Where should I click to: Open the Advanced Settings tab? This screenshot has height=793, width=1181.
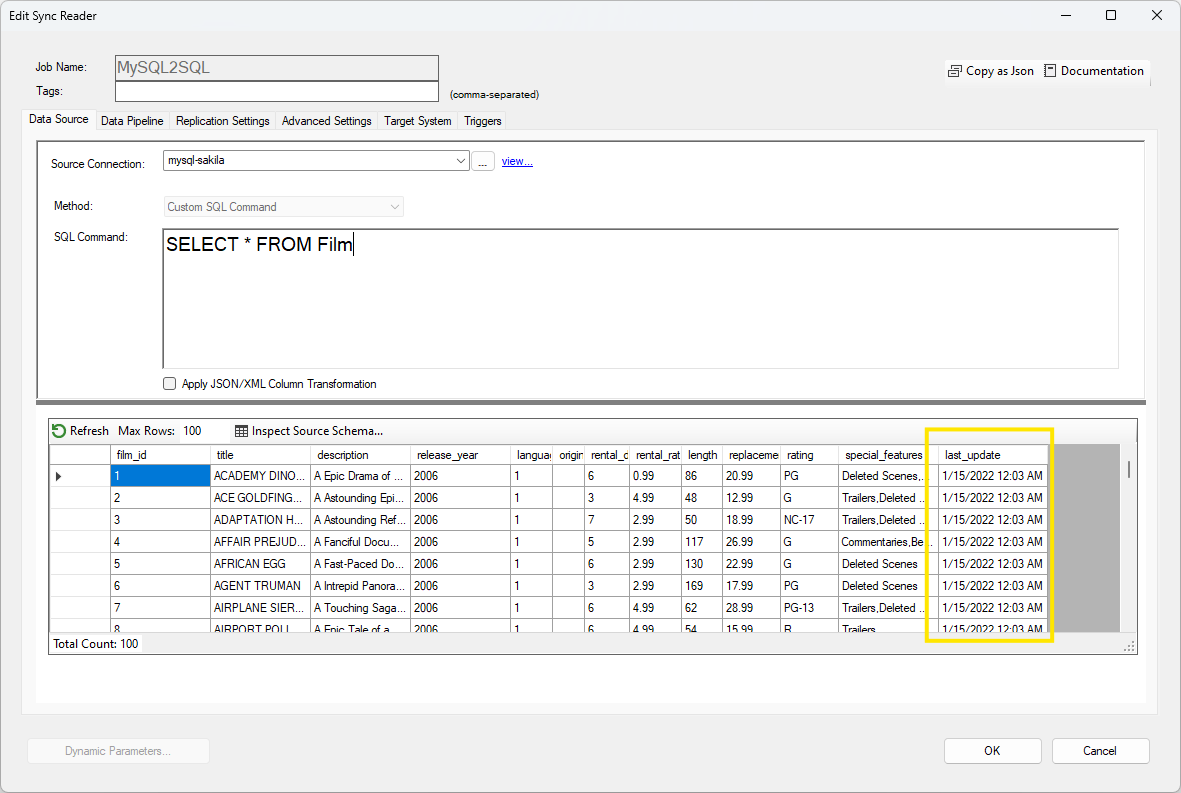coord(326,120)
